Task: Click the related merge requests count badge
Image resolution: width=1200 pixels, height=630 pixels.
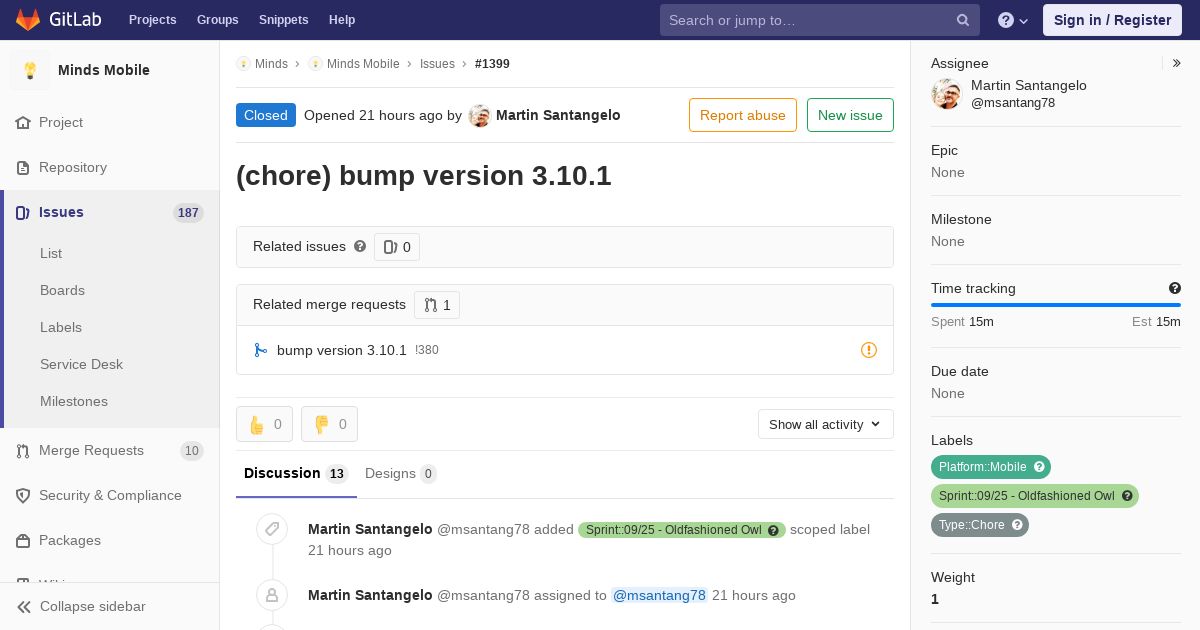Action: [437, 305]
